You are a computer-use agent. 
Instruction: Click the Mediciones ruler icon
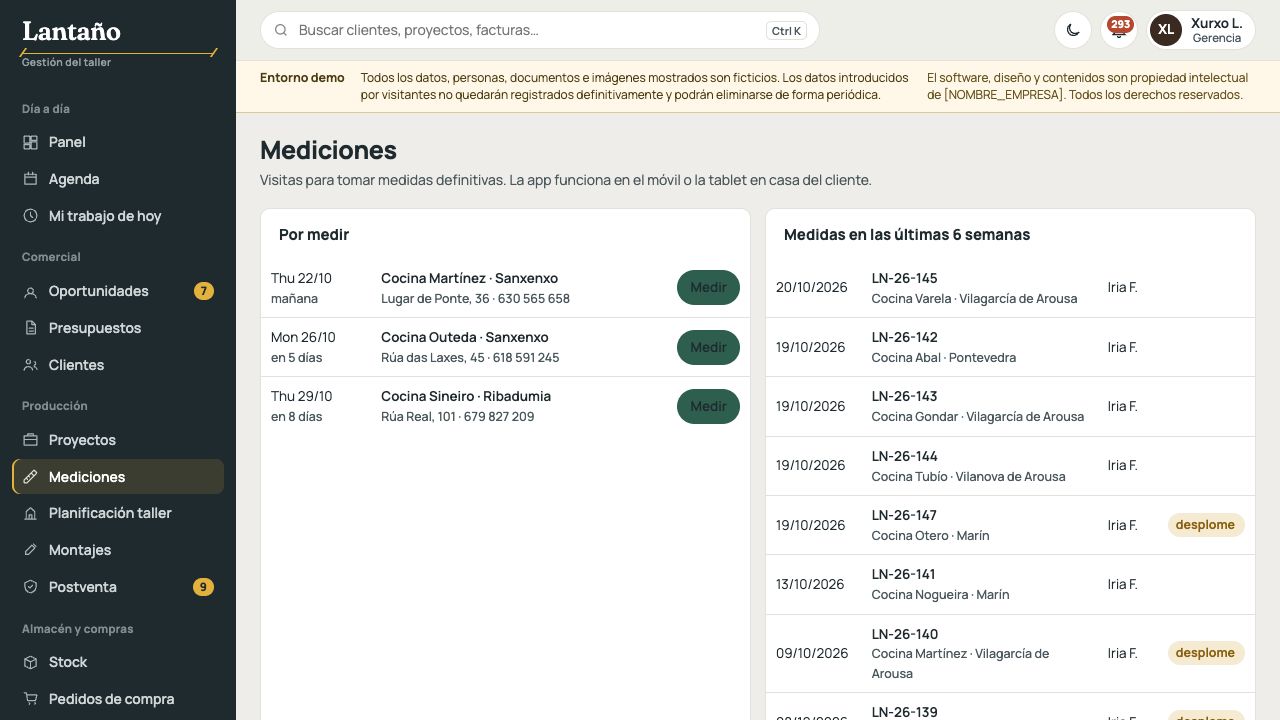point(30,477)
